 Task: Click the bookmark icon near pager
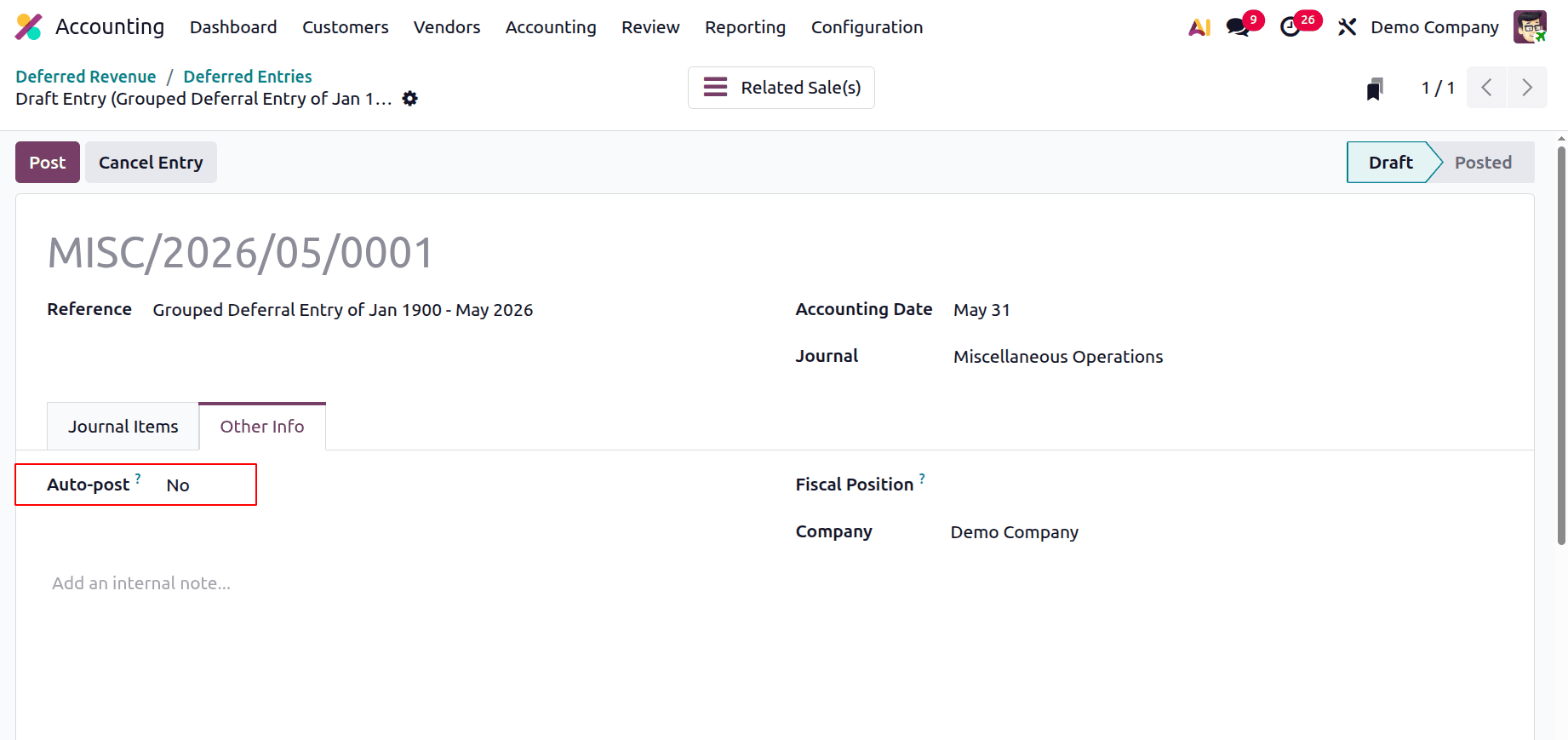click(x=1374, y=89)
